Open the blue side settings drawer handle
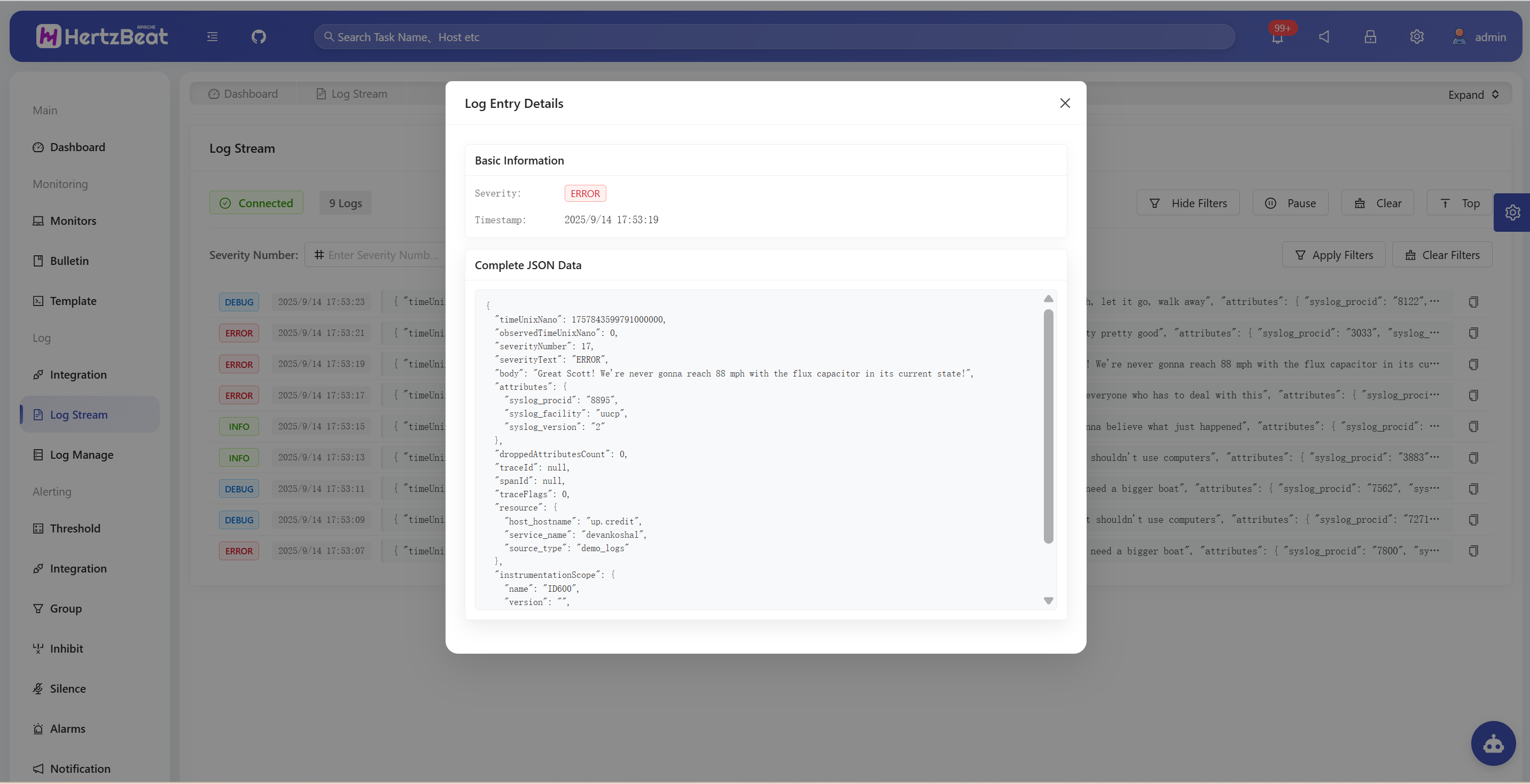 1512,212
